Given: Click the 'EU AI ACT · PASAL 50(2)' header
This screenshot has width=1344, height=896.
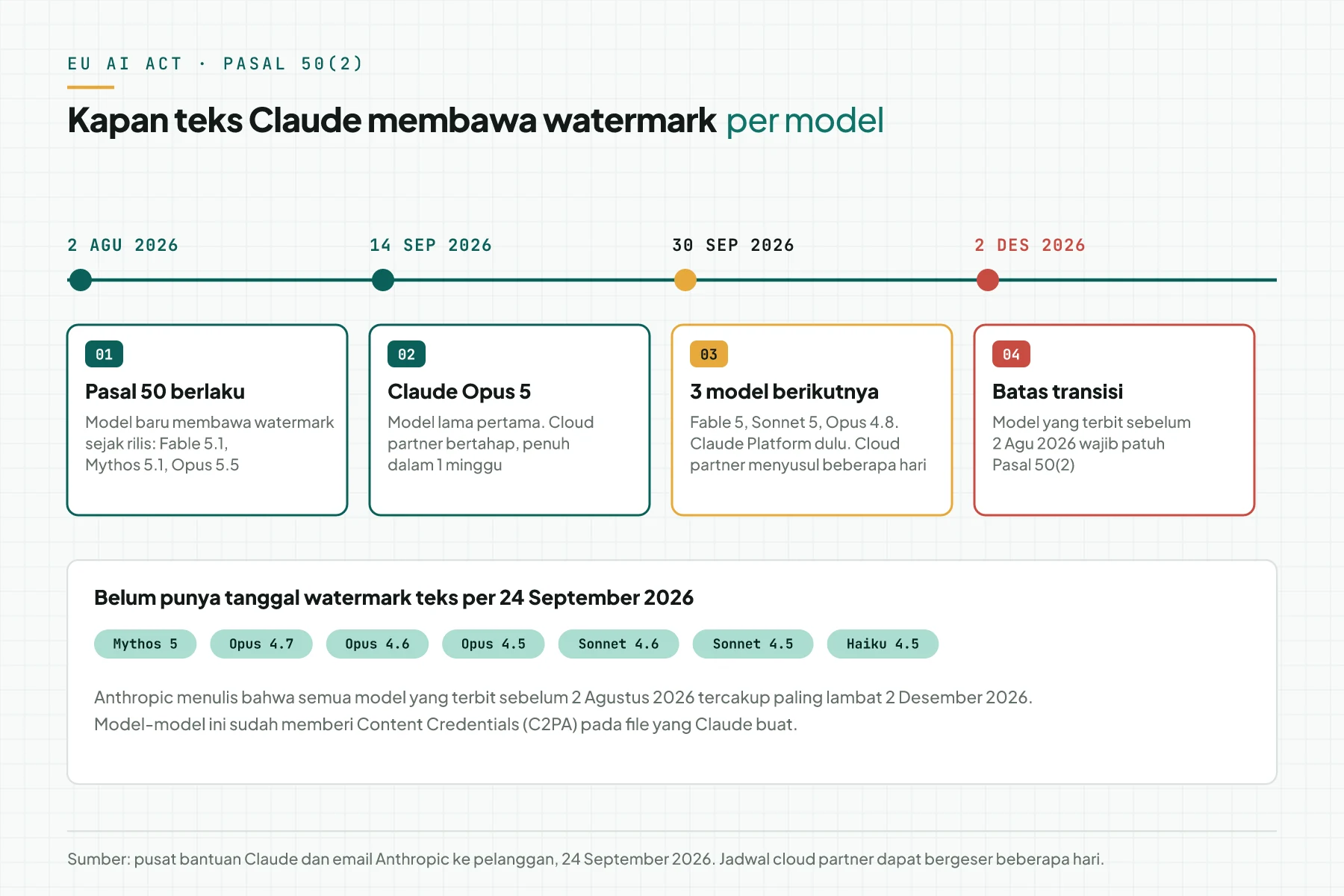Looking at the screenshot, I should pyautogui.click(x=215, y=63).
